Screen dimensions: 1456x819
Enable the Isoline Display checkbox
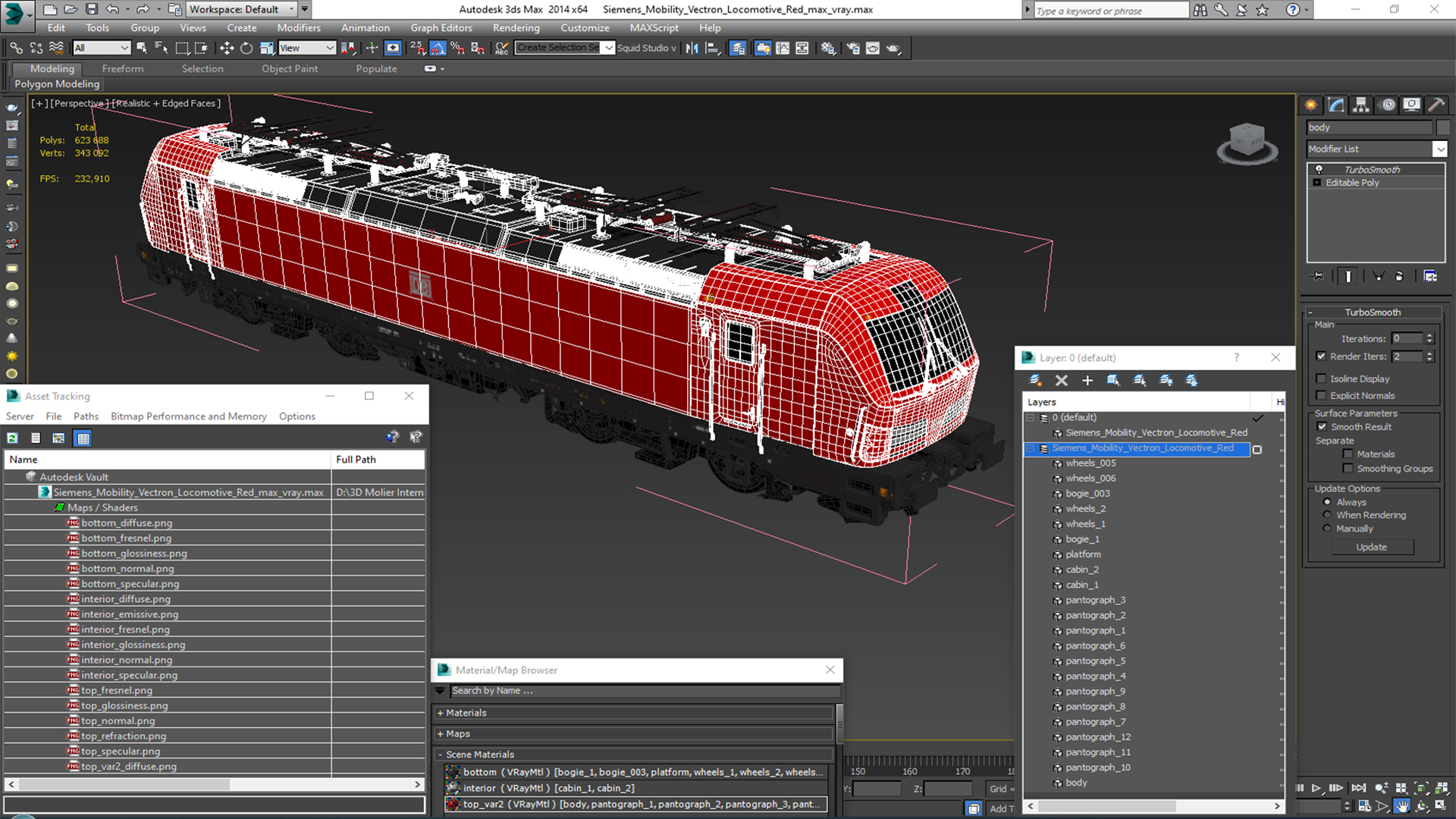pos(1321,378)
